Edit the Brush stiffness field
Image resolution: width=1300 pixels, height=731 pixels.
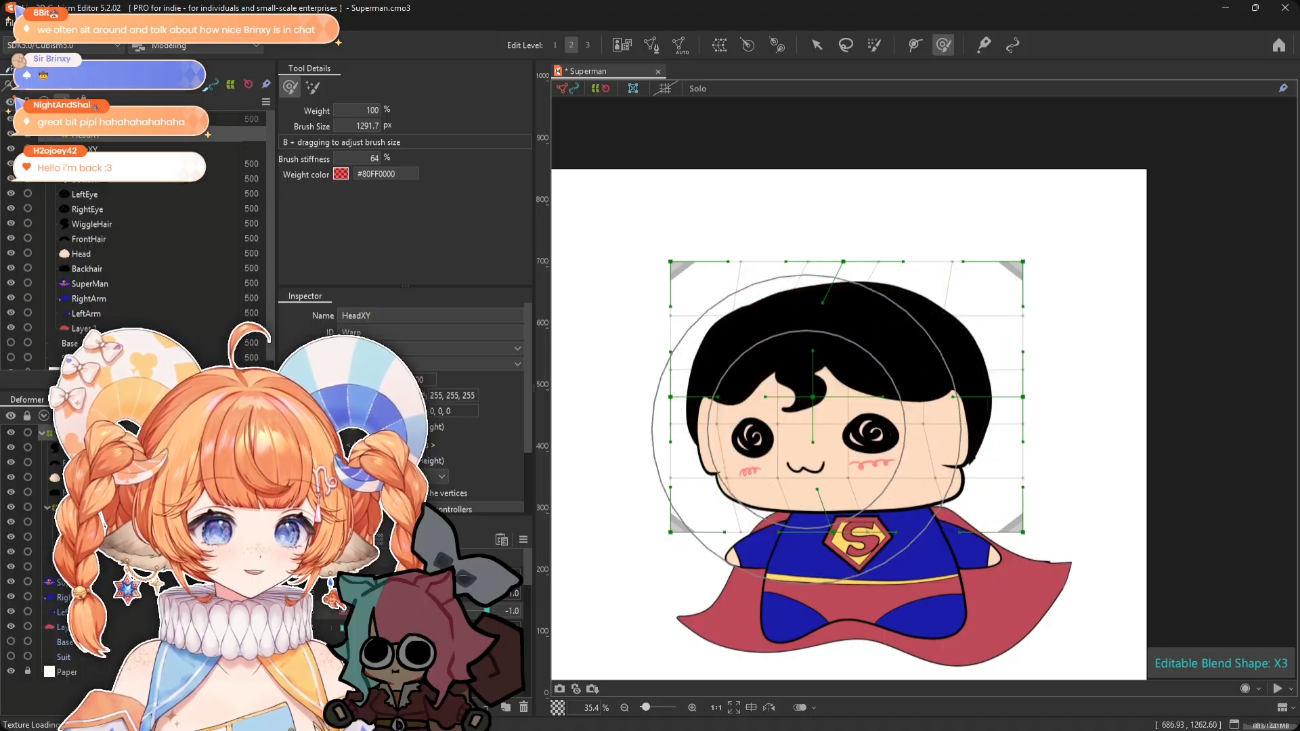(x=357, y=158)
